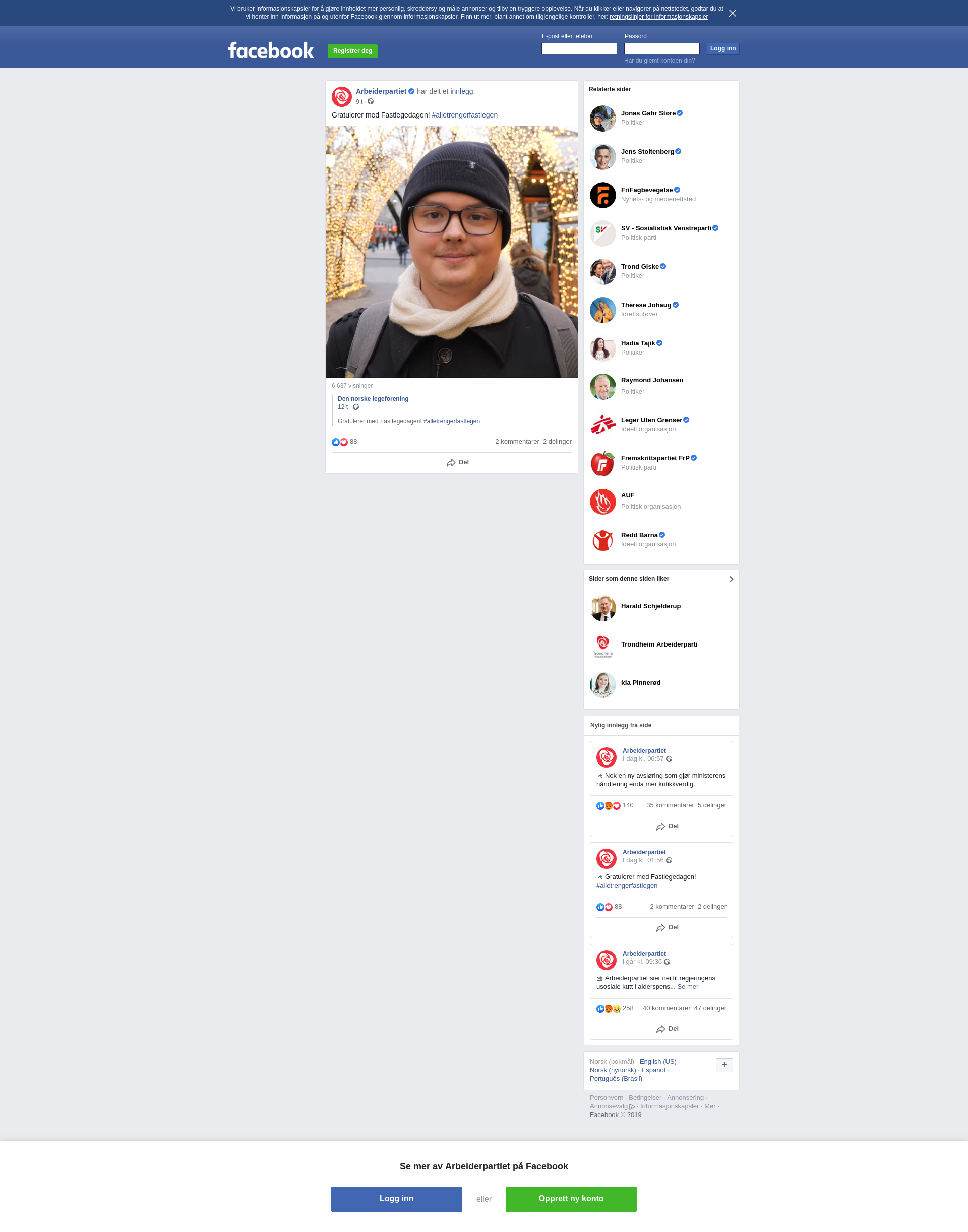Expand post text with Se mer
The height and width of the screenshot is (1232, 968).
point(688,986)
